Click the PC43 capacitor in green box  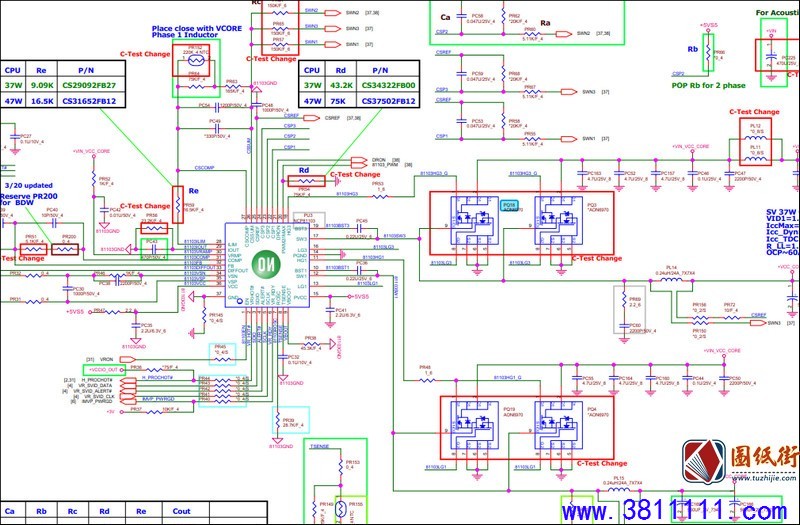[x=154, y=249]
